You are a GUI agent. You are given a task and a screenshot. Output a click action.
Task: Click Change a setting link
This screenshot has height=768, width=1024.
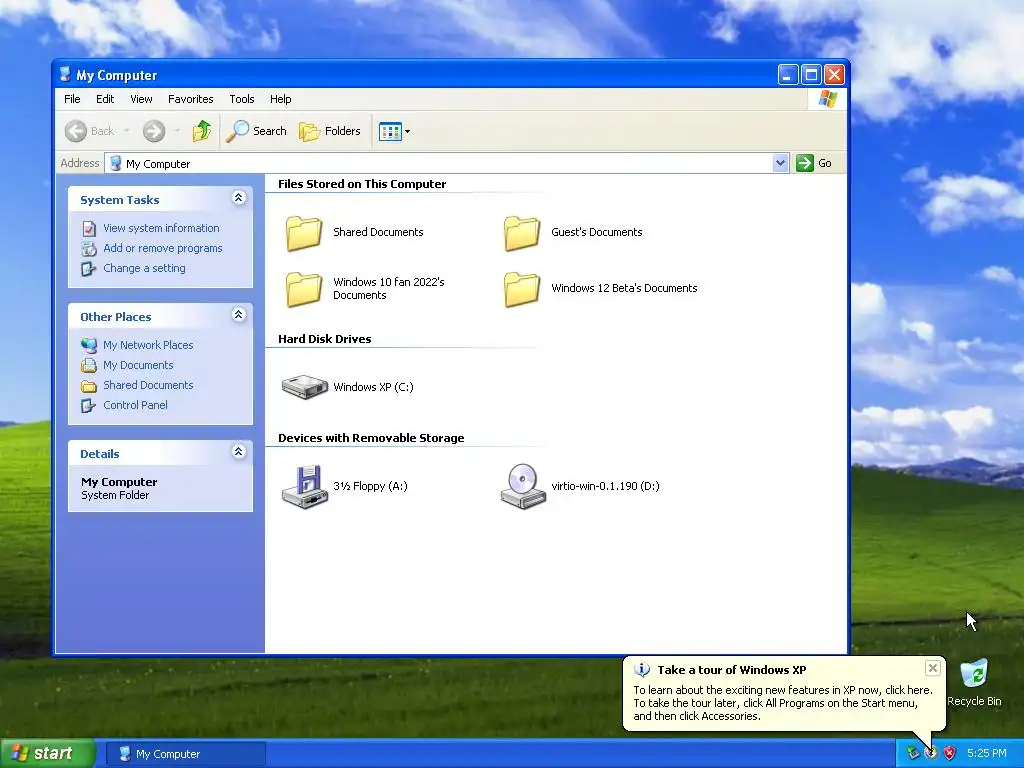pyautogui.click(x=144, y=268)
